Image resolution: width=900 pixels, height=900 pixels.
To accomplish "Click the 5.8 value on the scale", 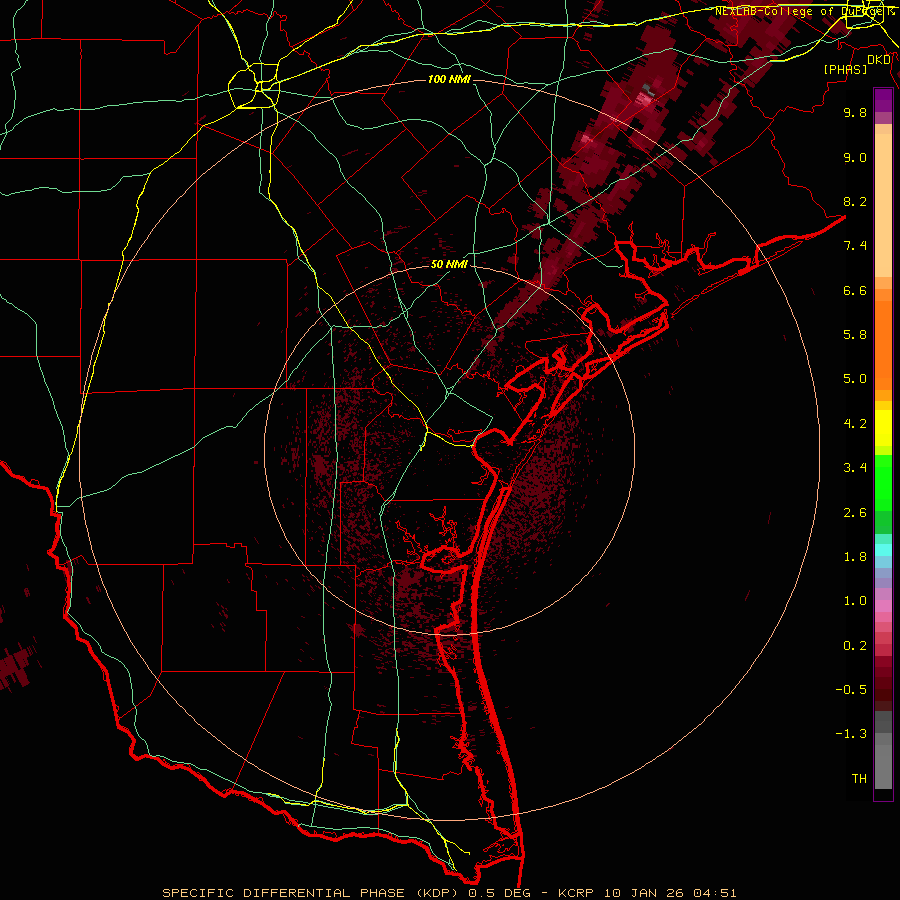I will click(855, 335).
